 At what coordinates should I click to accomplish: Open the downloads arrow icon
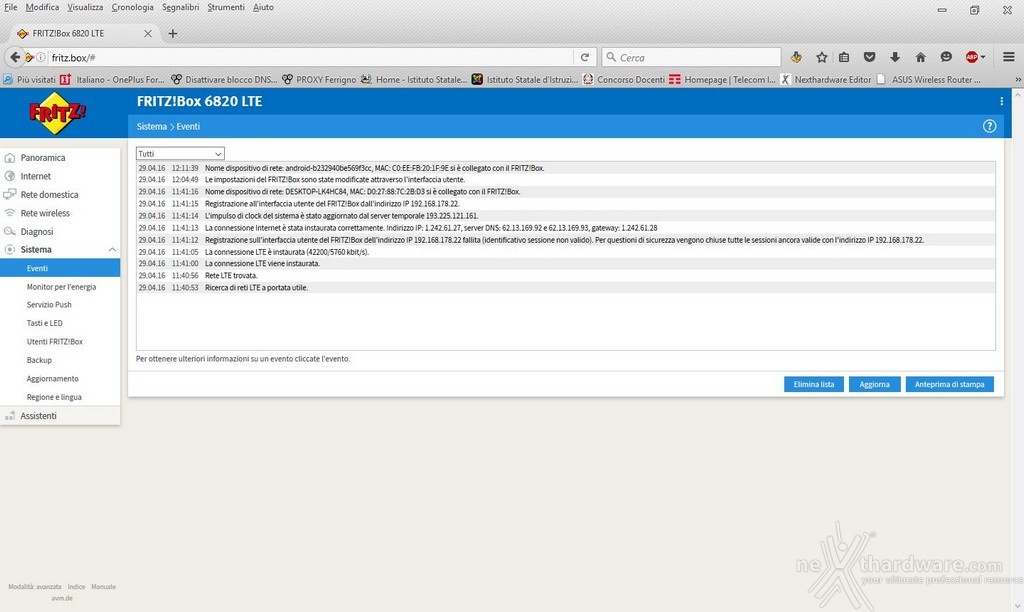click(x=895, y=57)
